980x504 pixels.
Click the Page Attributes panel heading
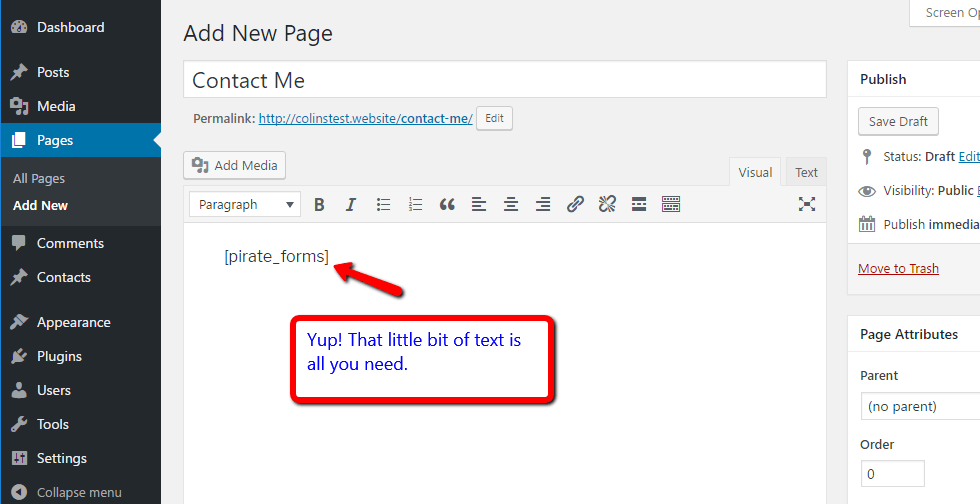[x=909, y=335]
